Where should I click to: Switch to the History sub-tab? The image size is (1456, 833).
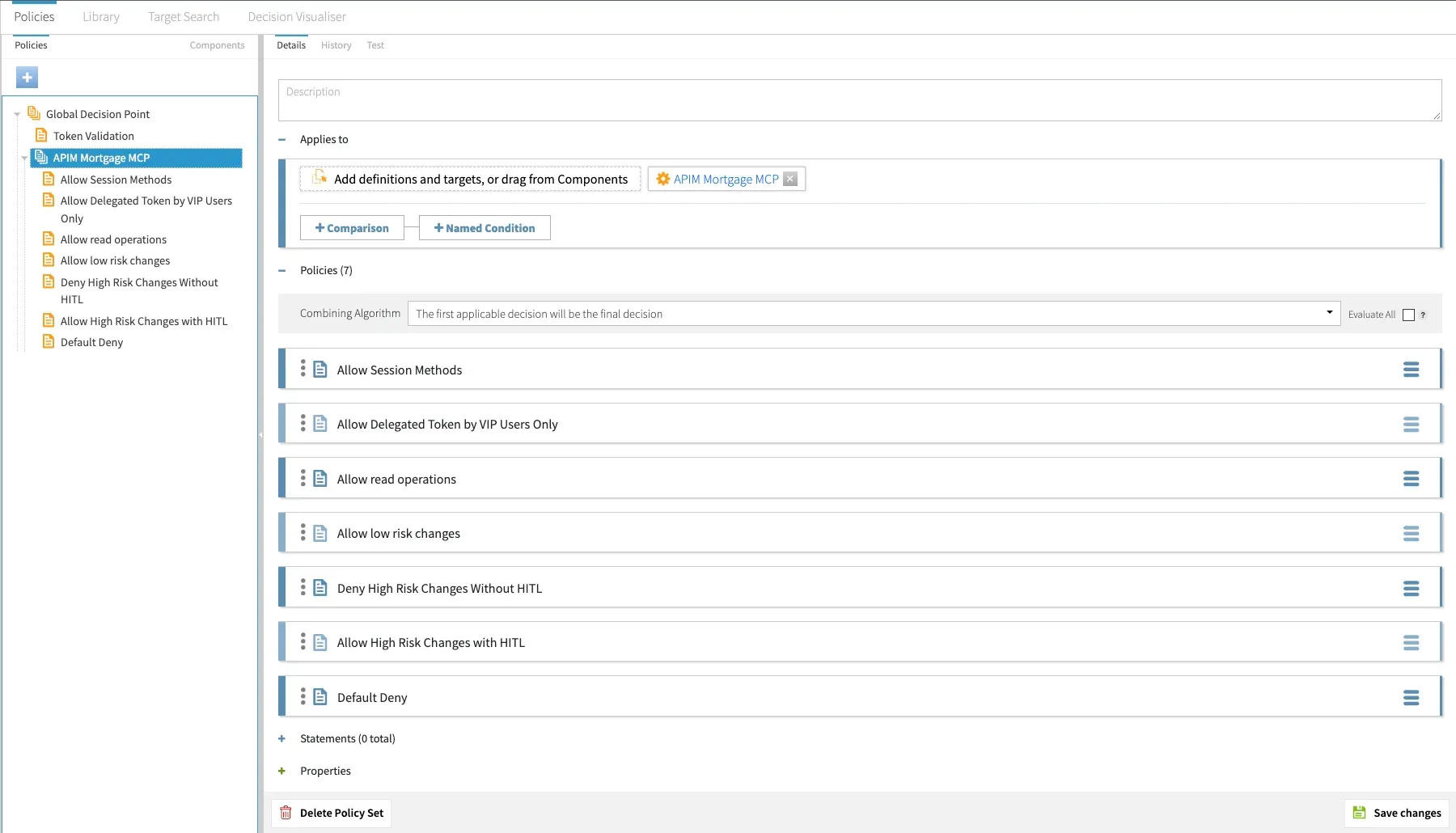click(336, 45)
